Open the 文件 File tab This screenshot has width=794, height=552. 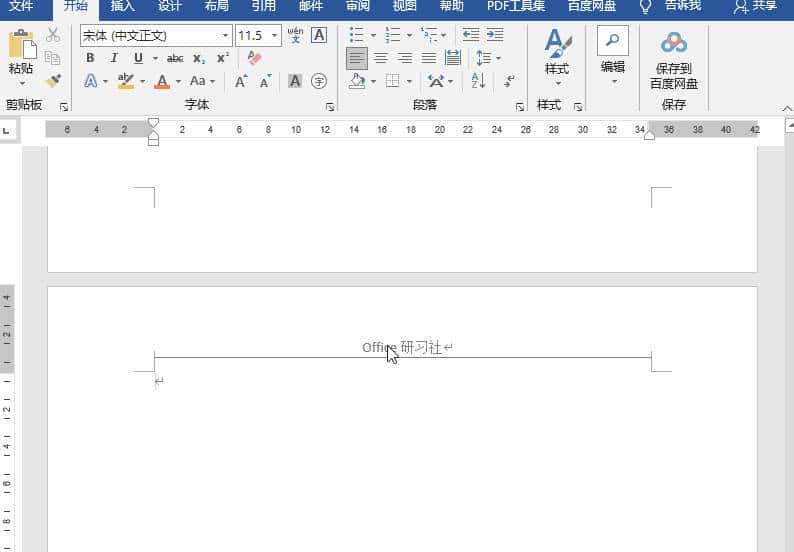pos(22,7)
